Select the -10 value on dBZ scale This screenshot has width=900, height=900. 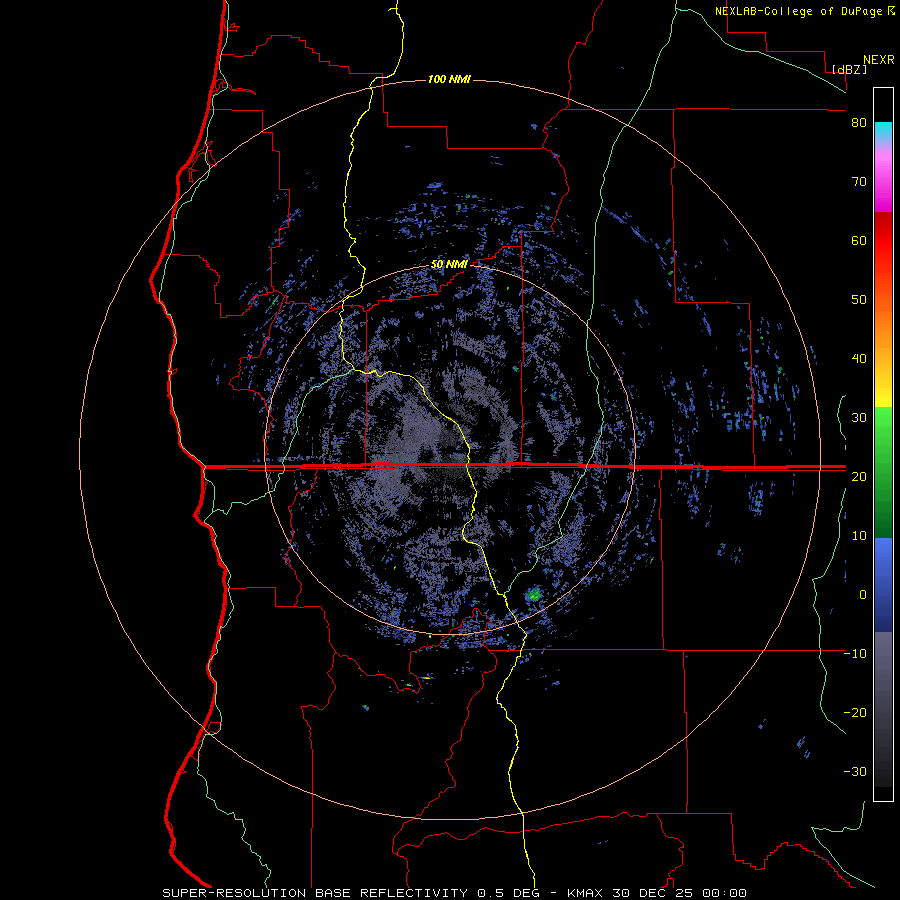click(855, 653)
